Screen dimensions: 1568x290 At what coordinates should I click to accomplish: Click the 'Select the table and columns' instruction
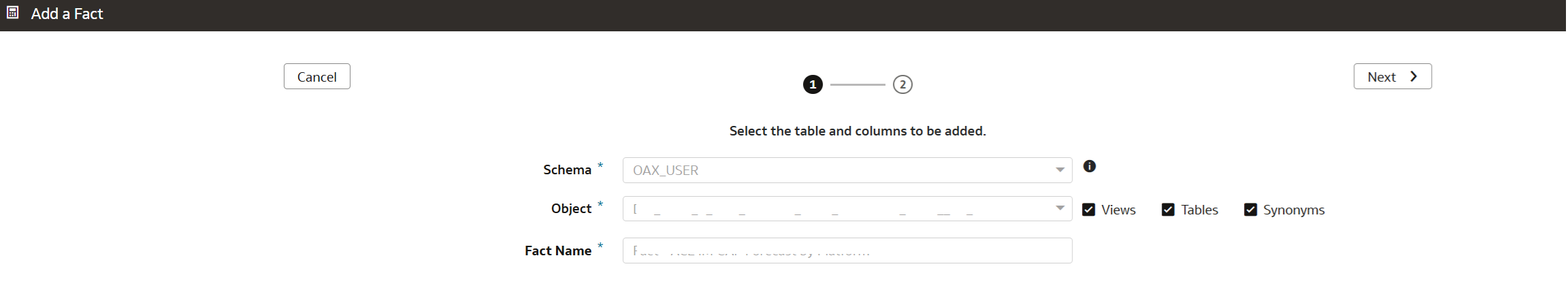click(857, 131)
